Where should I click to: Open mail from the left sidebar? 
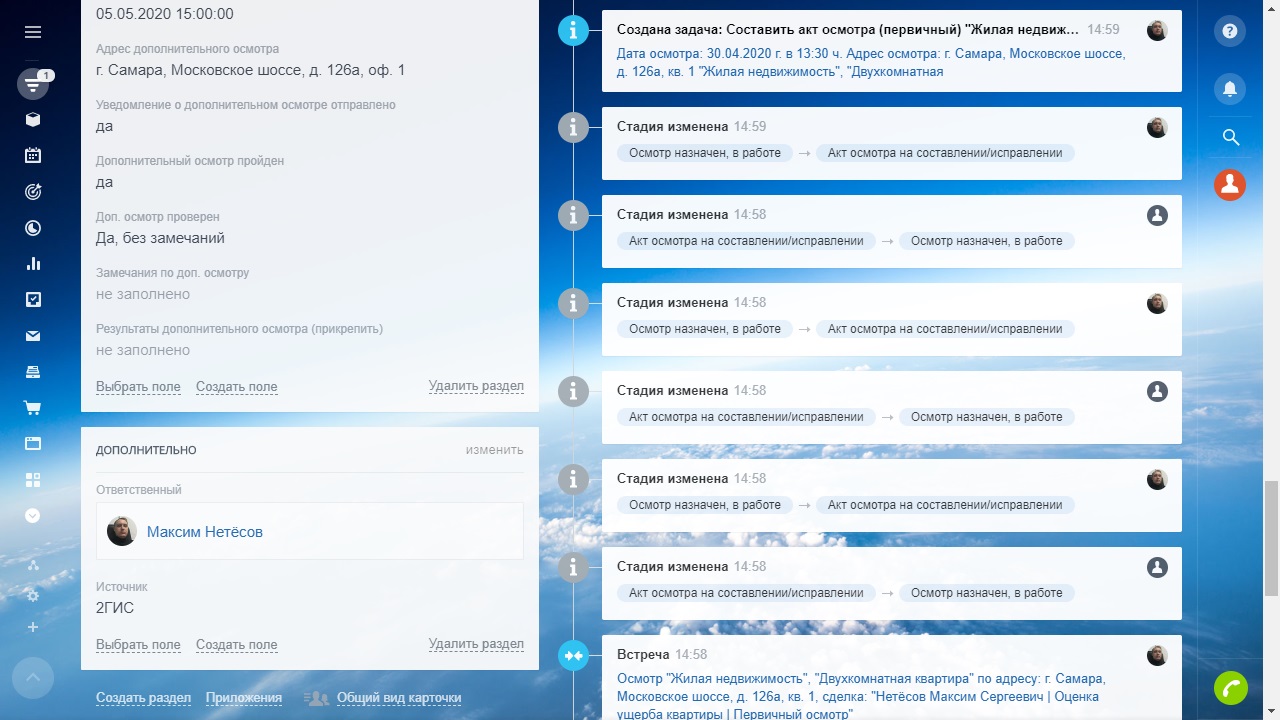[x=33, y=336]
